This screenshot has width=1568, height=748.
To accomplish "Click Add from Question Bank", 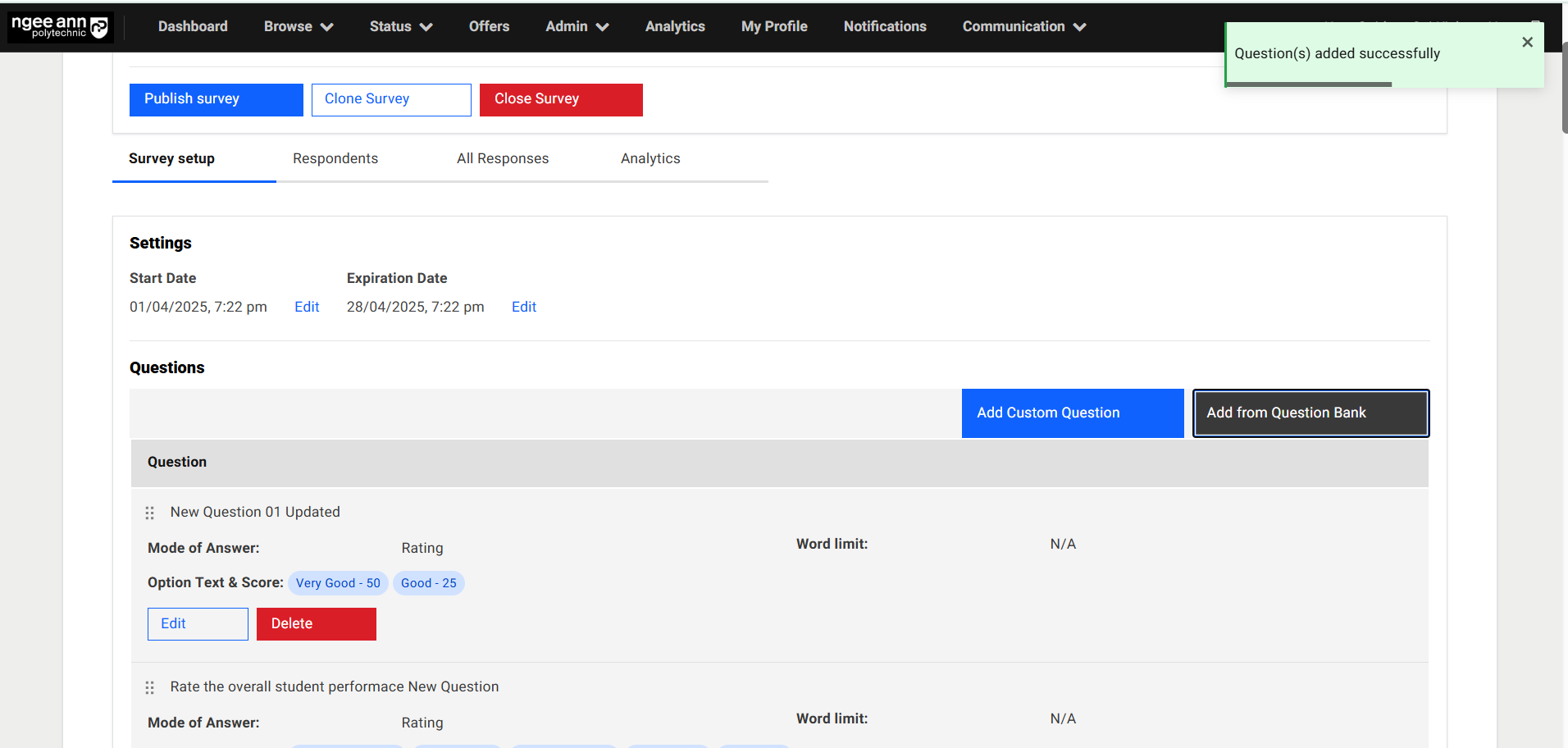I will click(1310, 413).
